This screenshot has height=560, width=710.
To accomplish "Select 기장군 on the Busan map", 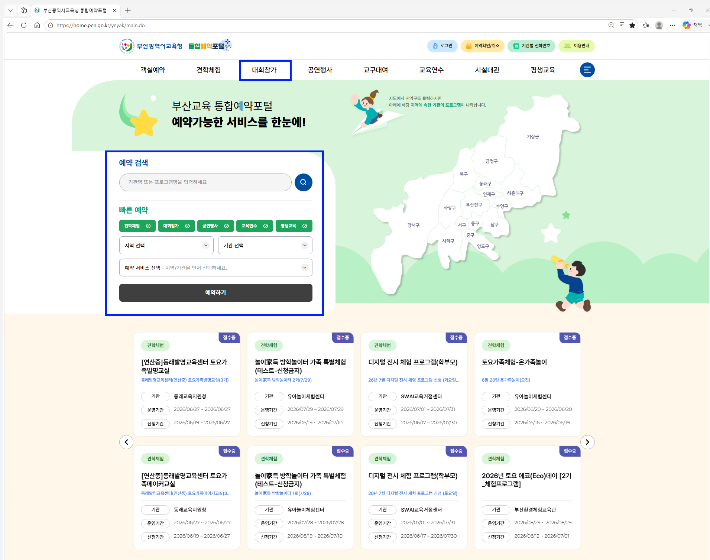I will (532, 136).
